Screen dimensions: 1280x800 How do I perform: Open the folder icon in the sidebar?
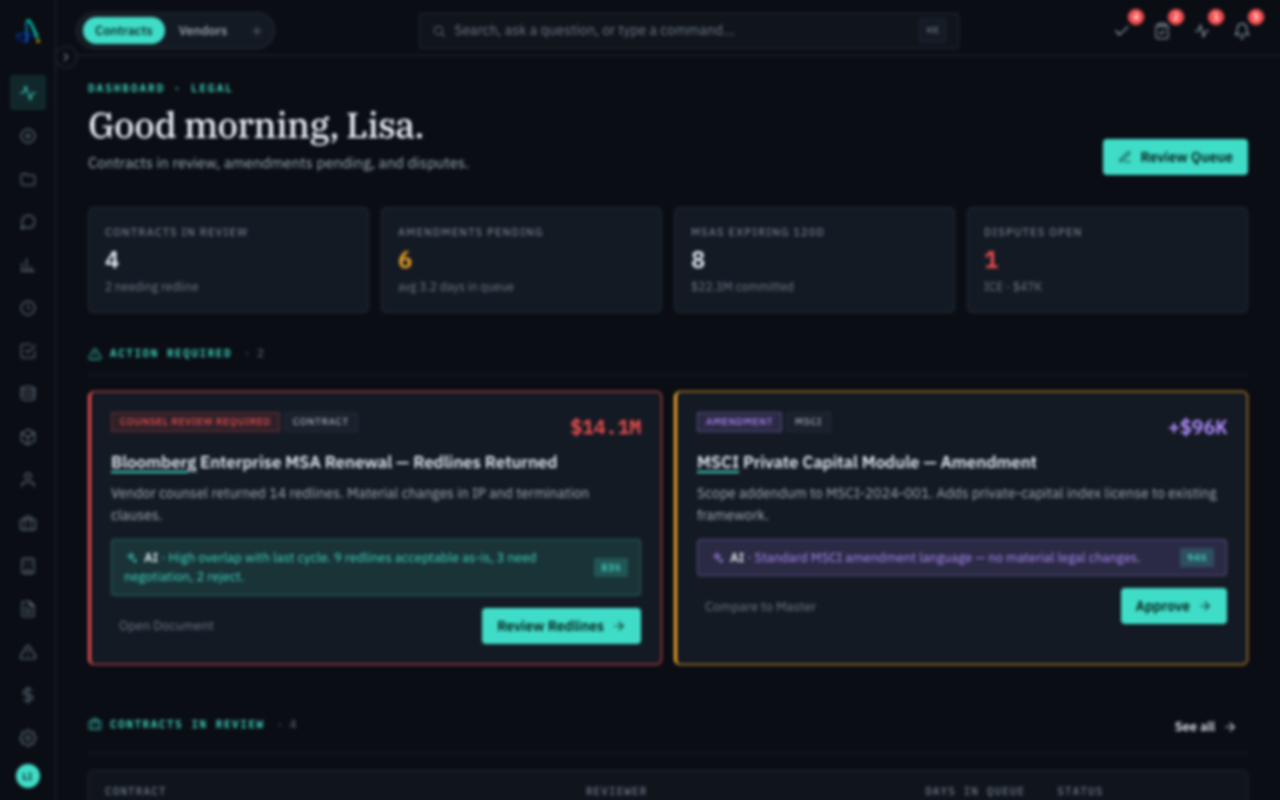(28, 180)
